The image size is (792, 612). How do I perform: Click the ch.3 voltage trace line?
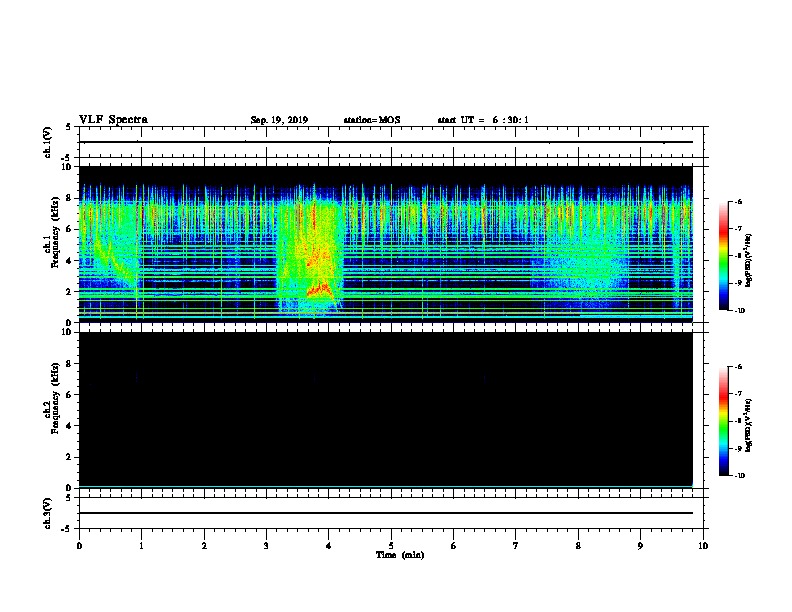386,513
